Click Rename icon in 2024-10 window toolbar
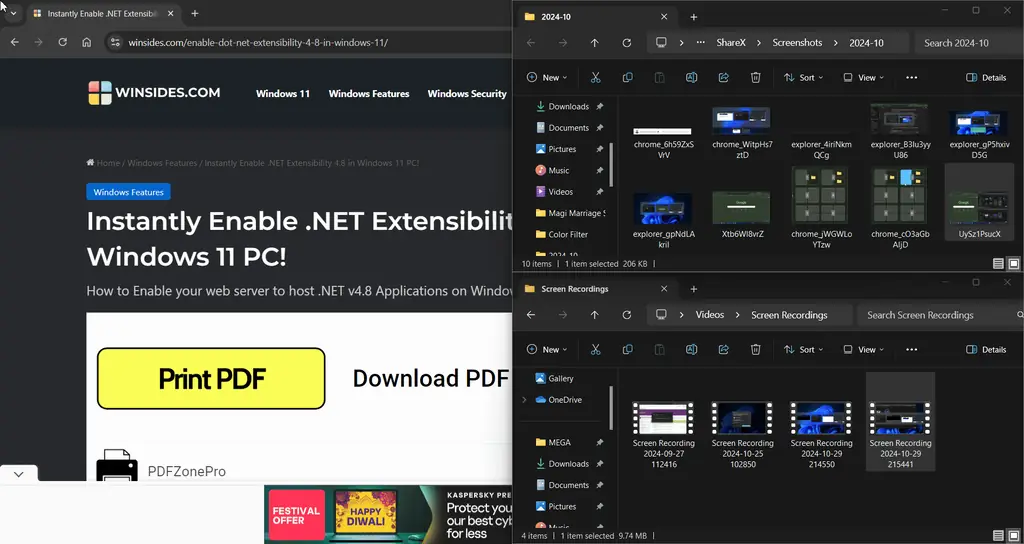The image size is (1024, 544). coord(691,77)
